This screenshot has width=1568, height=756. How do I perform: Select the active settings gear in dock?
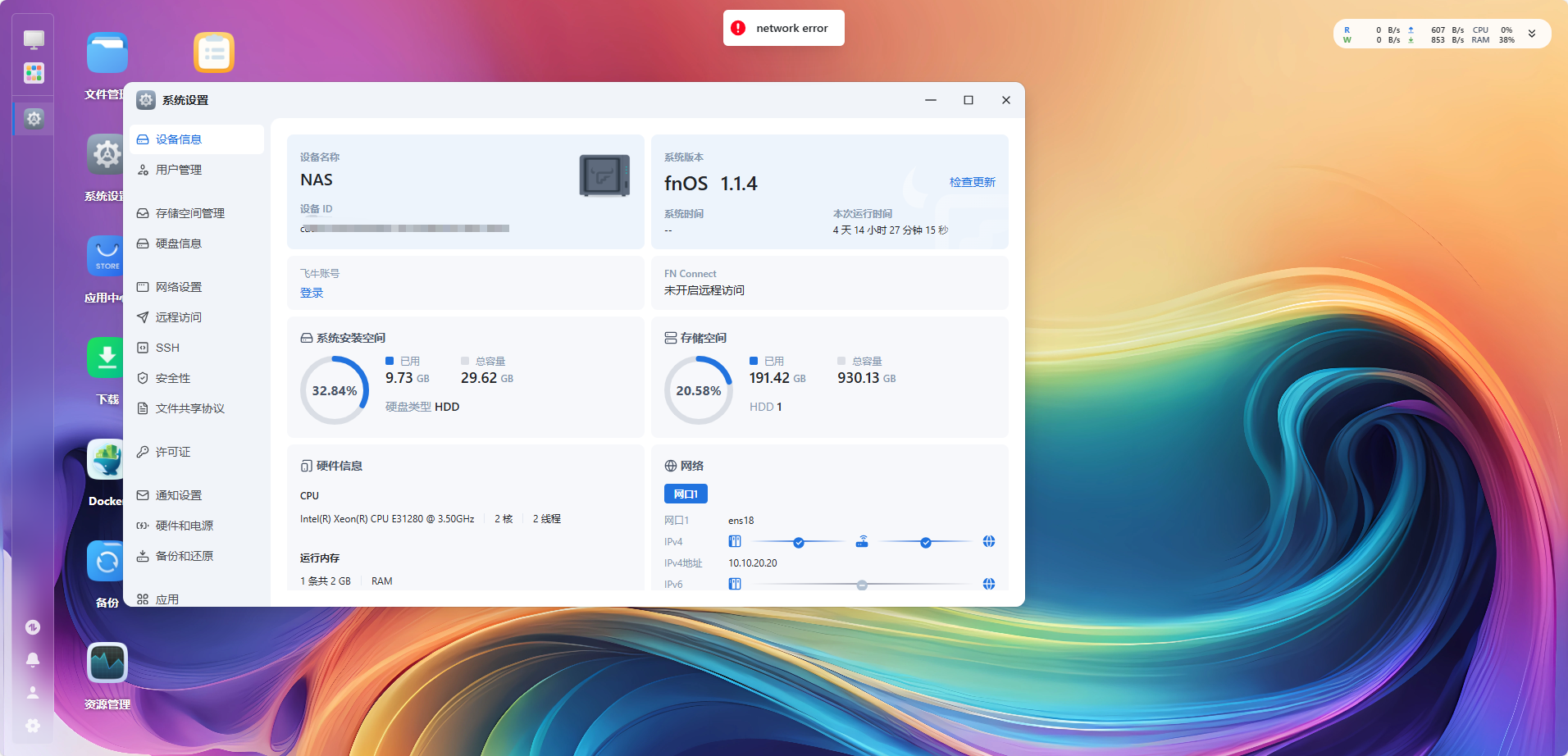pyautogui.click(x=34, y=119)
